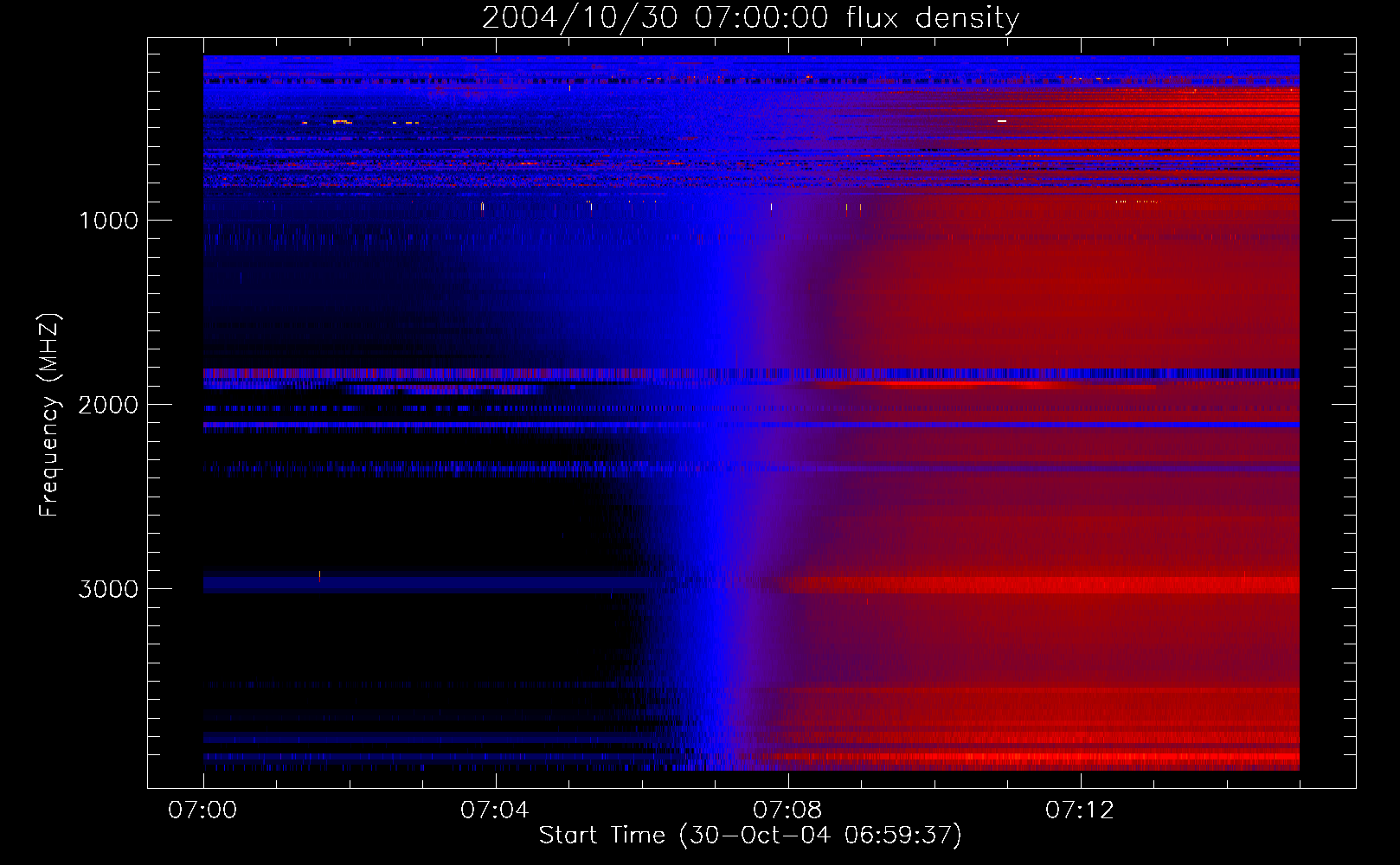The image size is (1400, 865).
Task: Click the 'Frequency (MHZ)' y-axis label
Action: 49,415
